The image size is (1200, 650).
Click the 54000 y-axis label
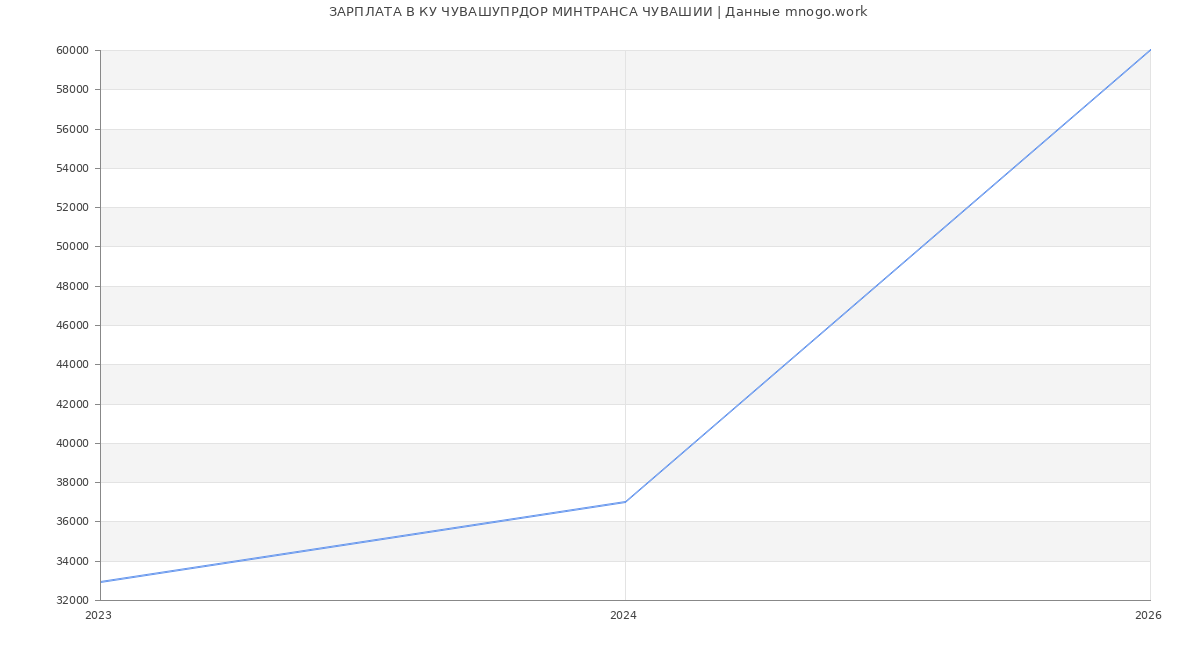pyautogui.click(x=72, y=168)
